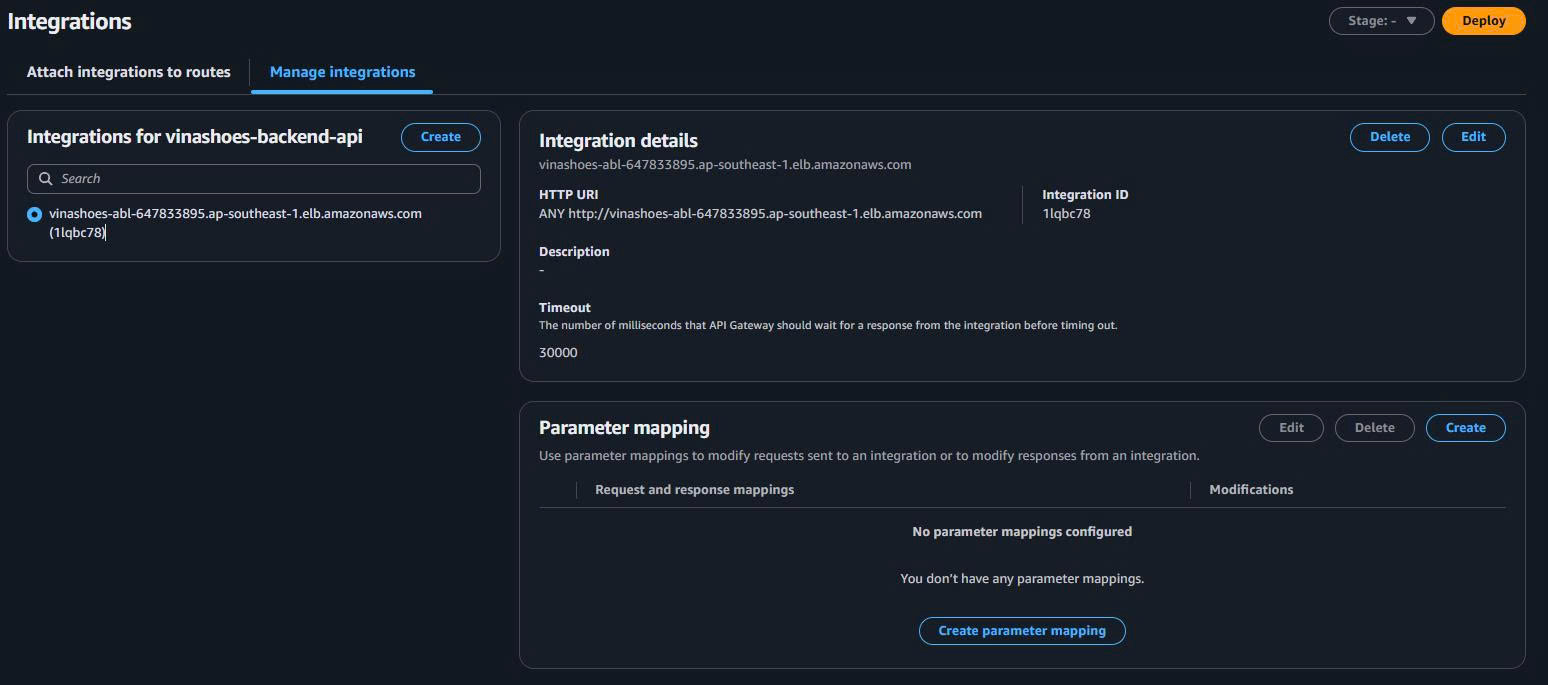
Task: Edit the Integration details
Action: (x=1473, y=137)
